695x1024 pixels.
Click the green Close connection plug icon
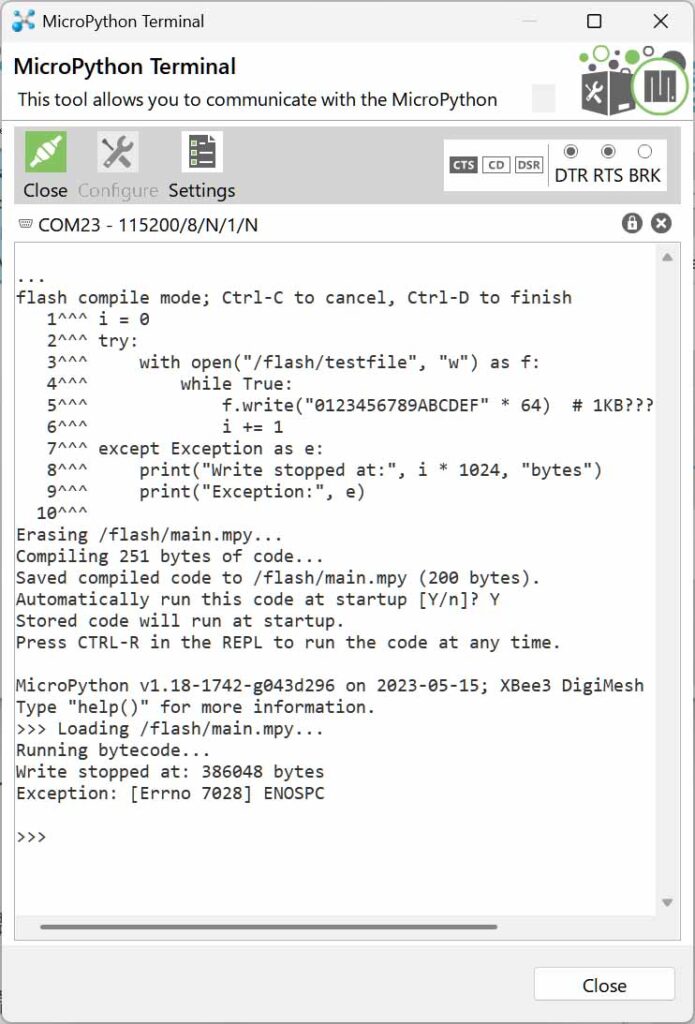point(46,152)
